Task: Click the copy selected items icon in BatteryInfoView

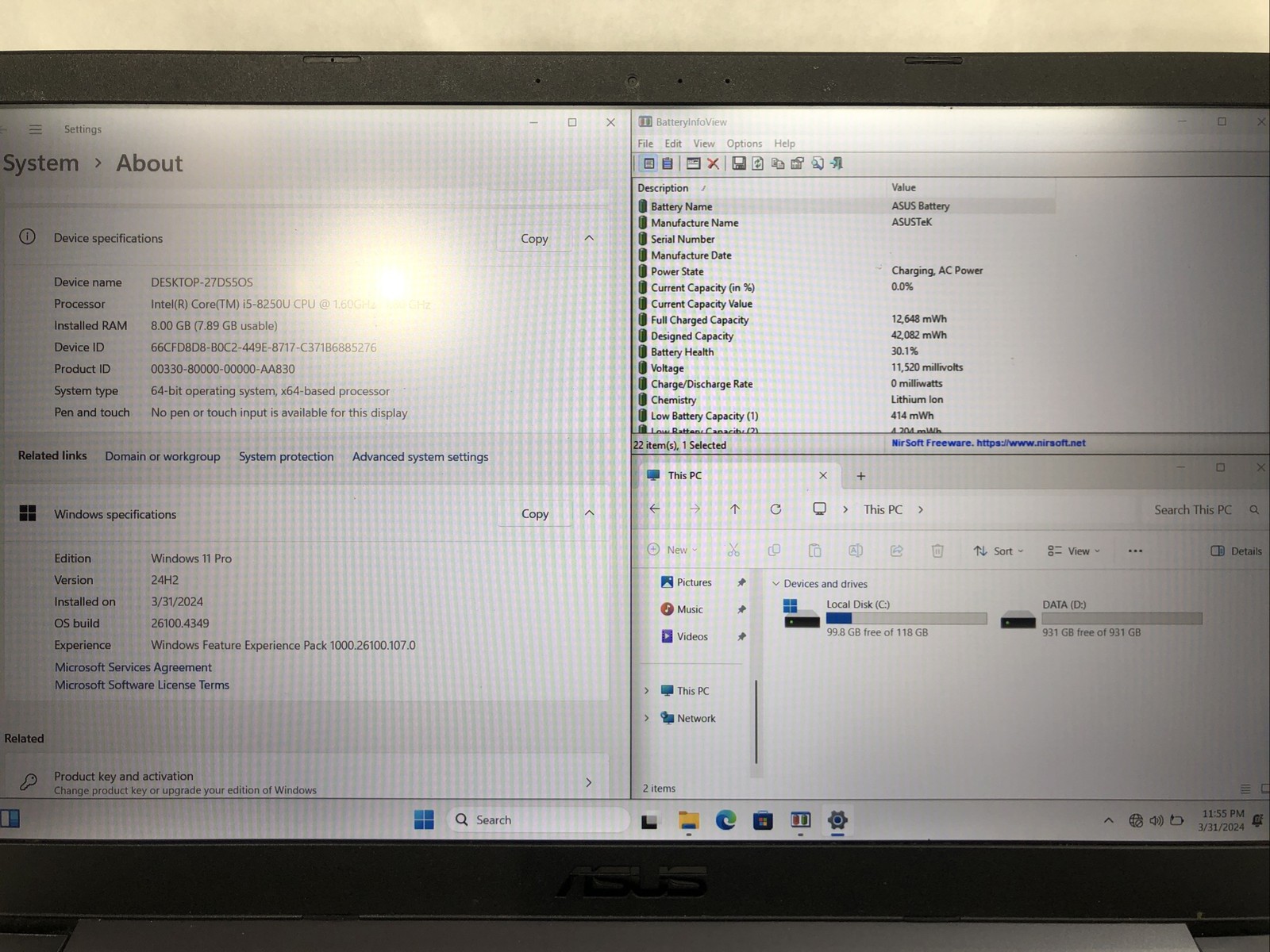Action: [778, 163]
